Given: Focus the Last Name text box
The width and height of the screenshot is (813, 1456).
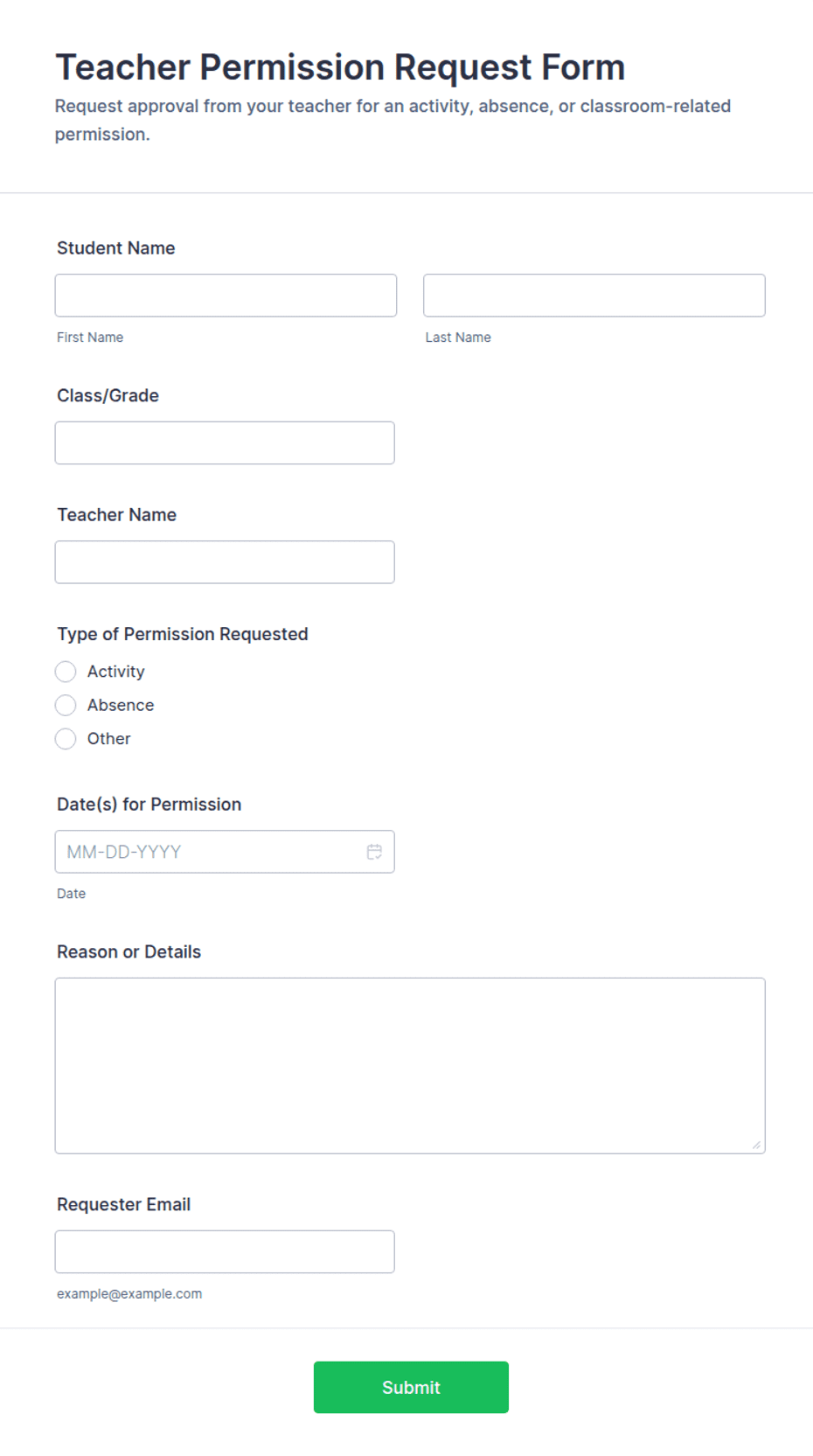Looking at the screenshot, I should (594, 296).
